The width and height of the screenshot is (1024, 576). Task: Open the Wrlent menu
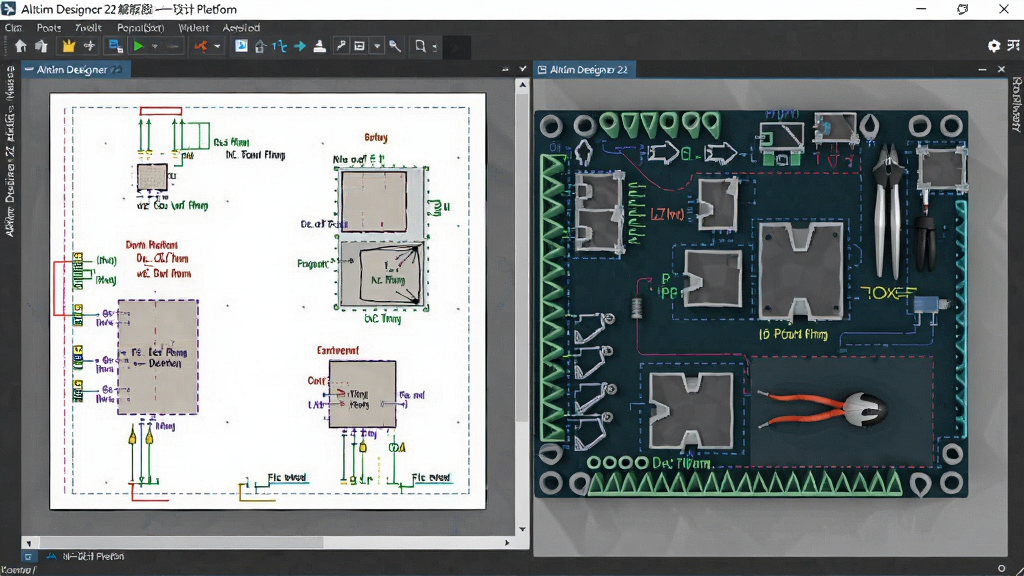point(193,27)
